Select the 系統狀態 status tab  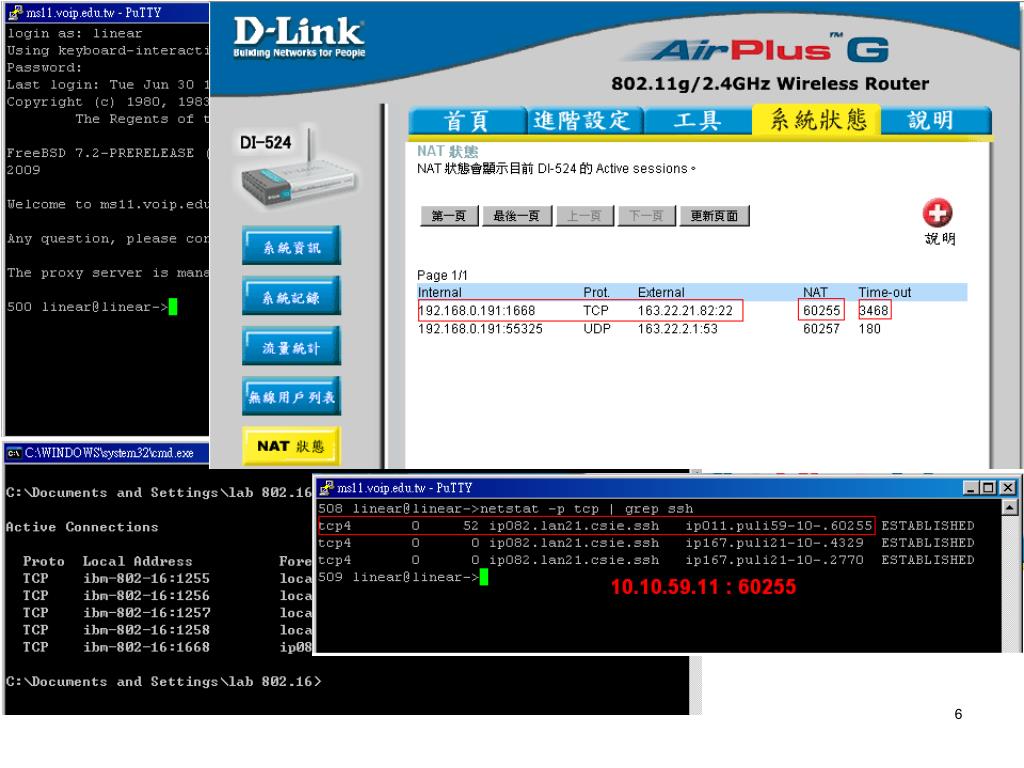817,120
